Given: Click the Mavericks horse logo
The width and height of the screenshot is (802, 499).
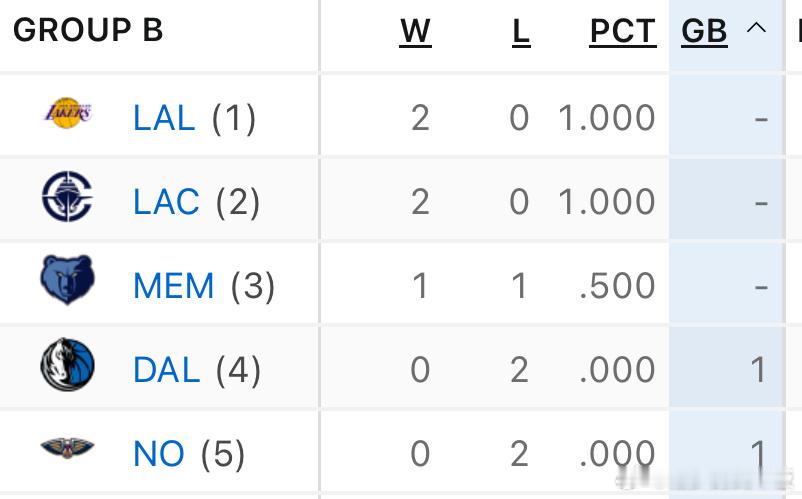Looking at the screenshot, I should (67, 365).
